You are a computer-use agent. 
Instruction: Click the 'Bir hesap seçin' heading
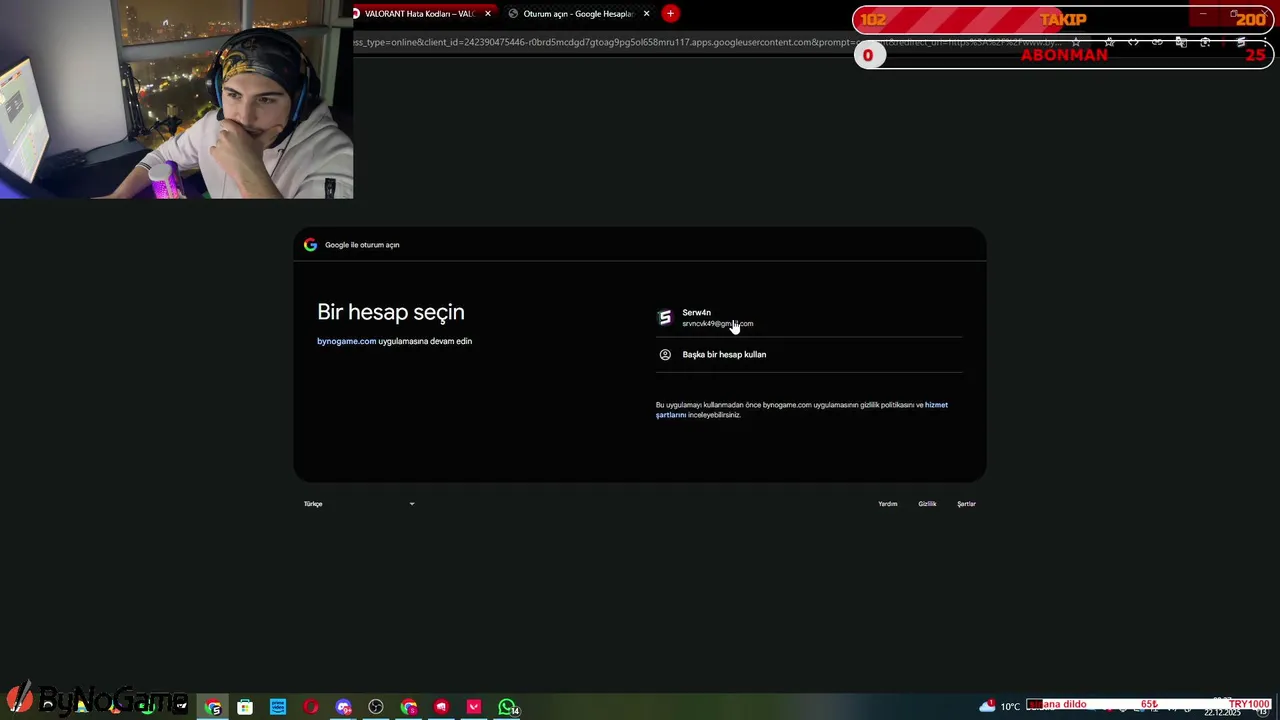point(391,312)
